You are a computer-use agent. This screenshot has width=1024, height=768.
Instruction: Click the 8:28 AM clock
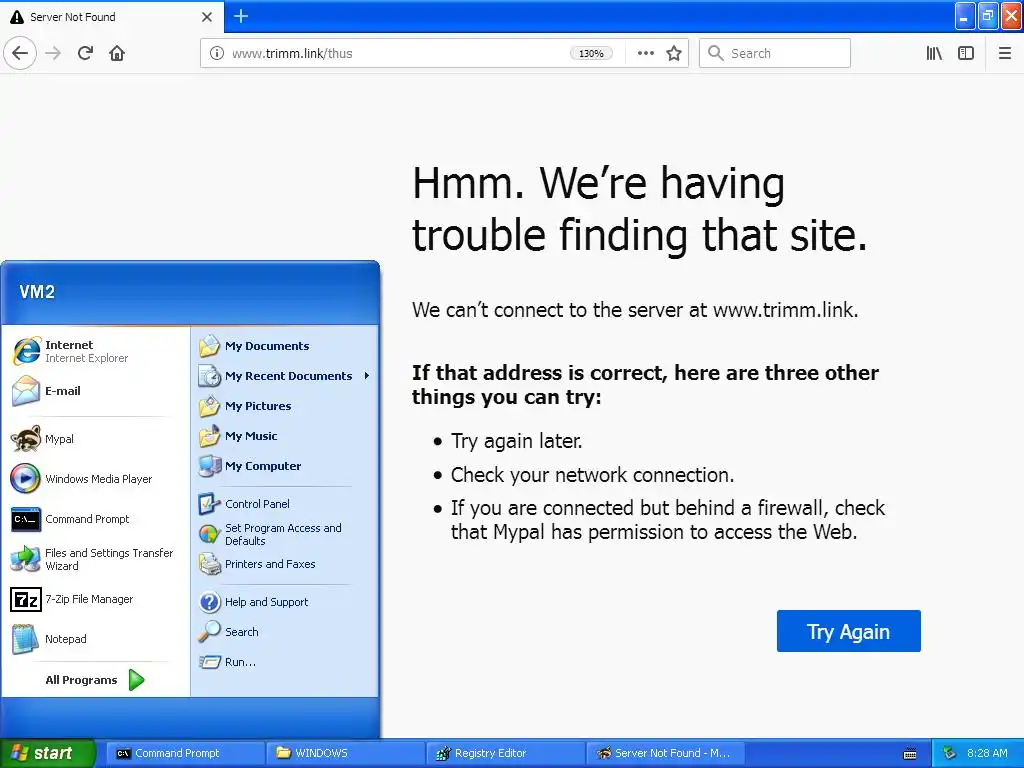[x=987, y=753]
